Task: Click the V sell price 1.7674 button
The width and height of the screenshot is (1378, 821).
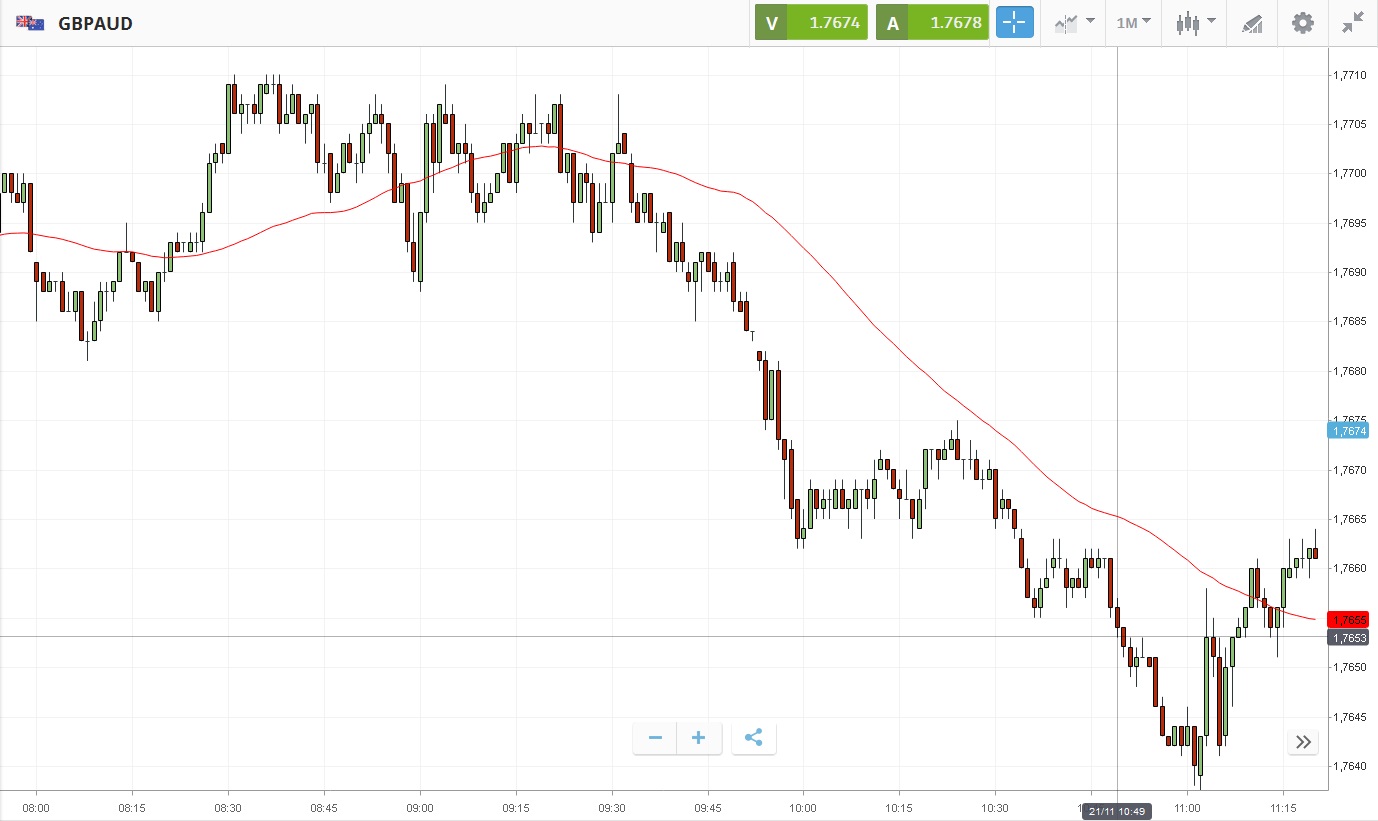Action: (811, 22)
